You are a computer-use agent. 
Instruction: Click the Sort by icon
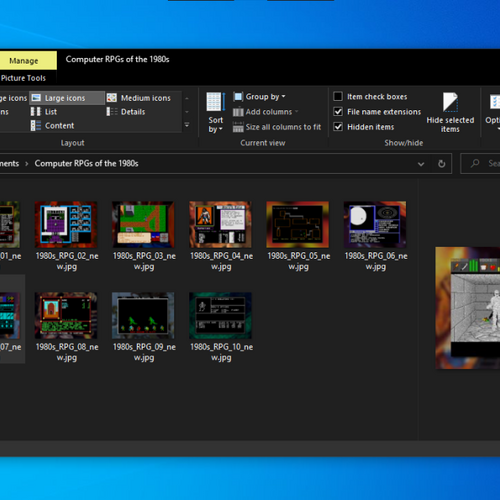216,102
